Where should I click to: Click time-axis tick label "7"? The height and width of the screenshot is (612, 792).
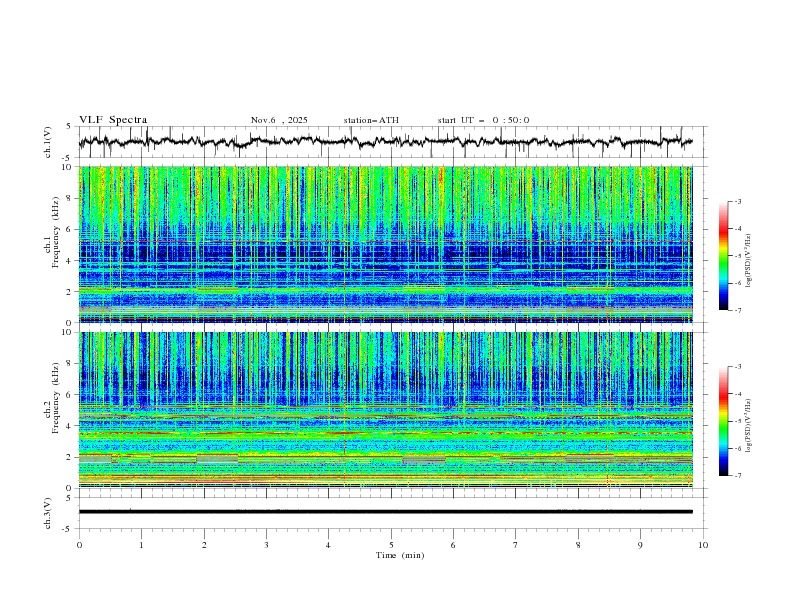tap(516, 545)
